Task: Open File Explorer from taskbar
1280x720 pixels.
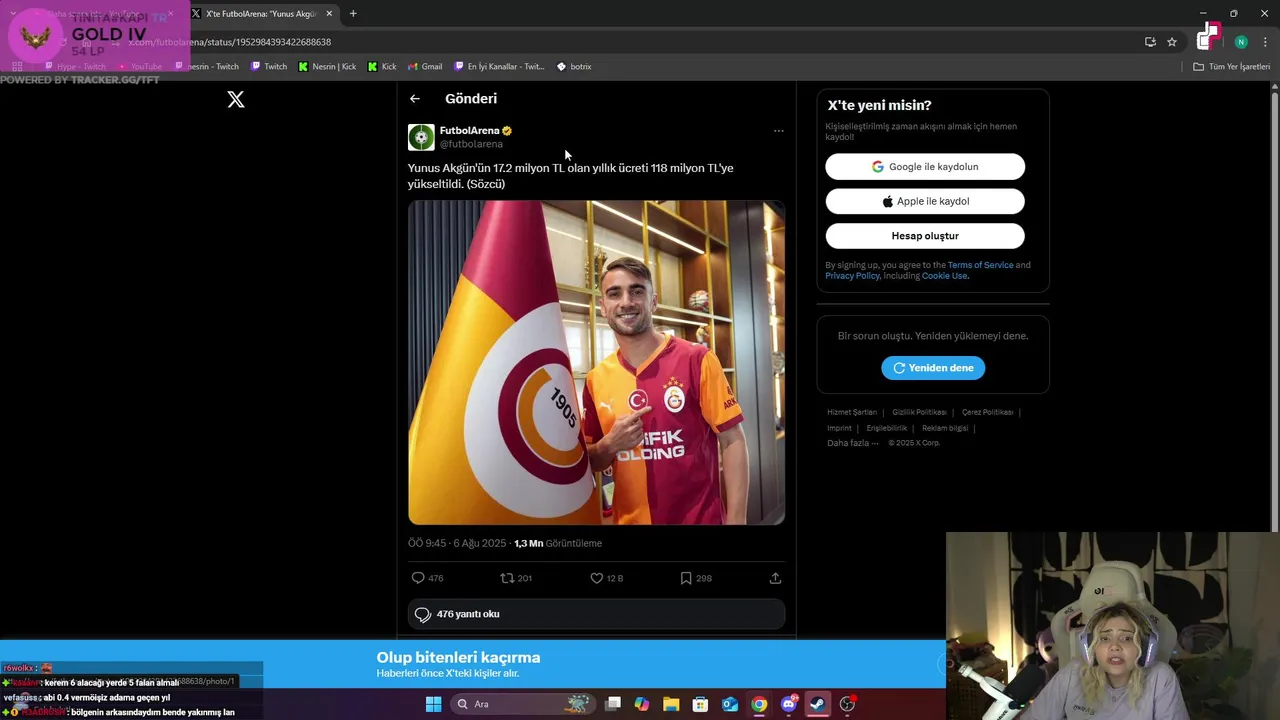Action: click(671, 704)
